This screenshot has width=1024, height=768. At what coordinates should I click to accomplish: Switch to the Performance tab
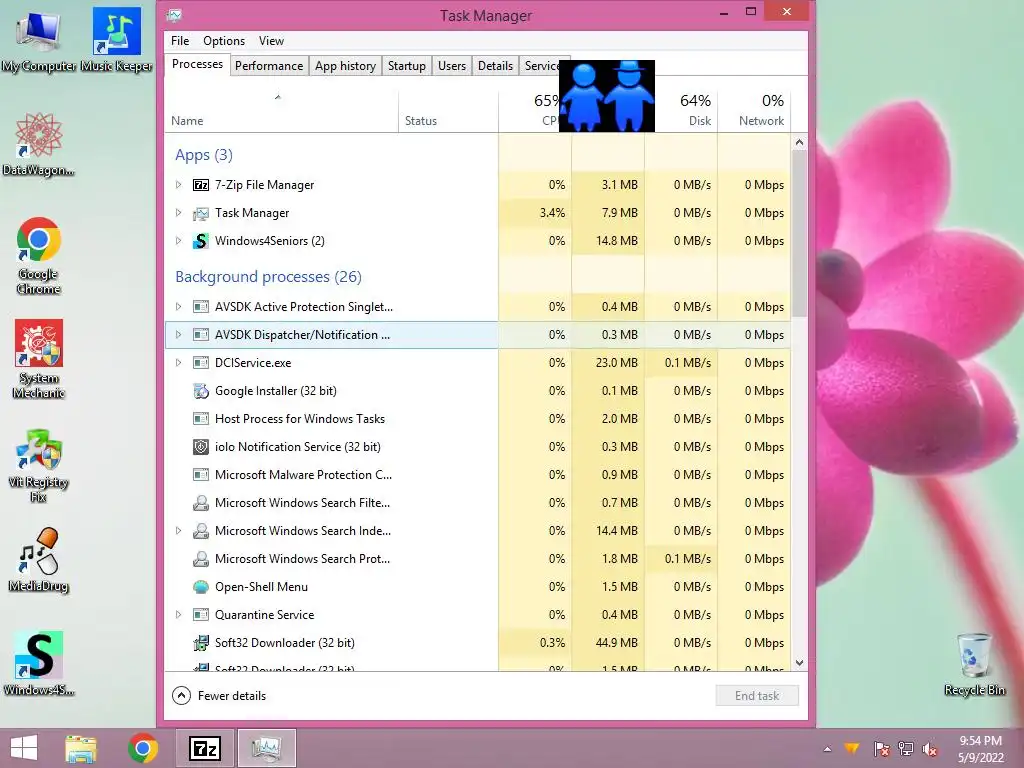tap(269, 66)
